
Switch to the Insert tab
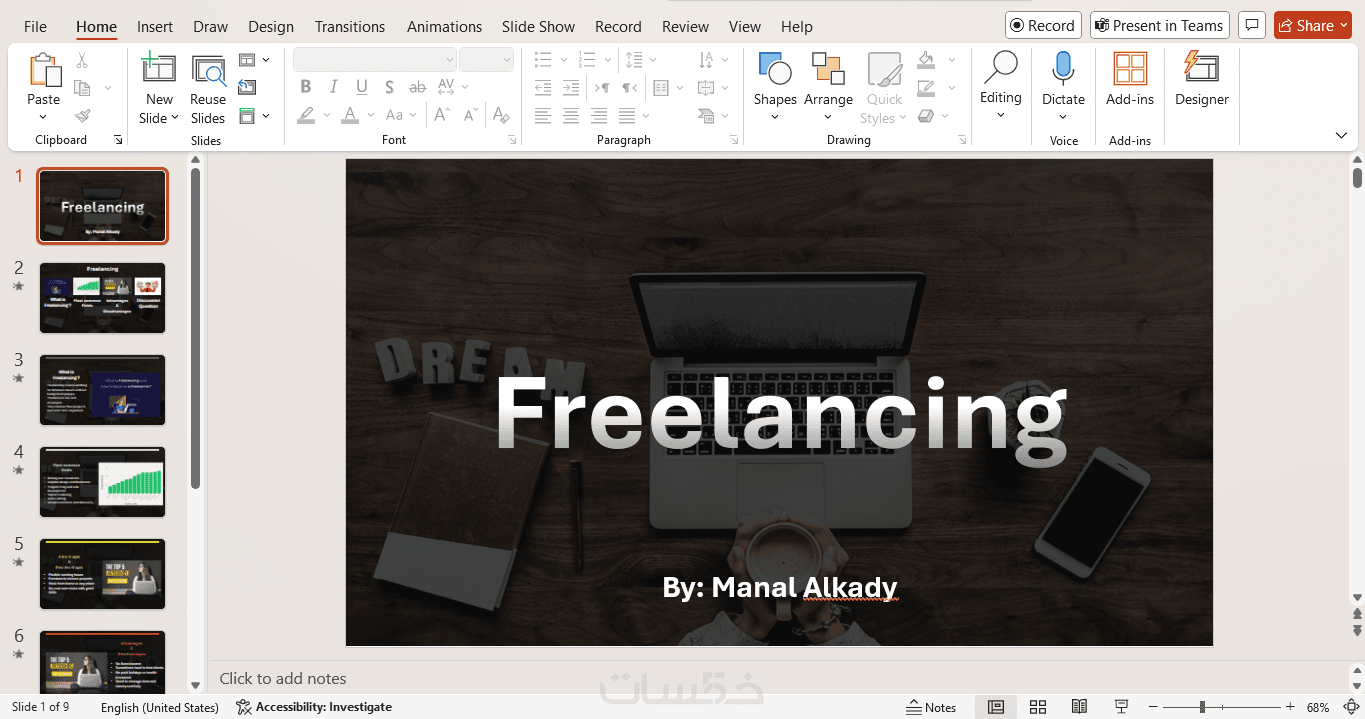(x=155, y=26)
